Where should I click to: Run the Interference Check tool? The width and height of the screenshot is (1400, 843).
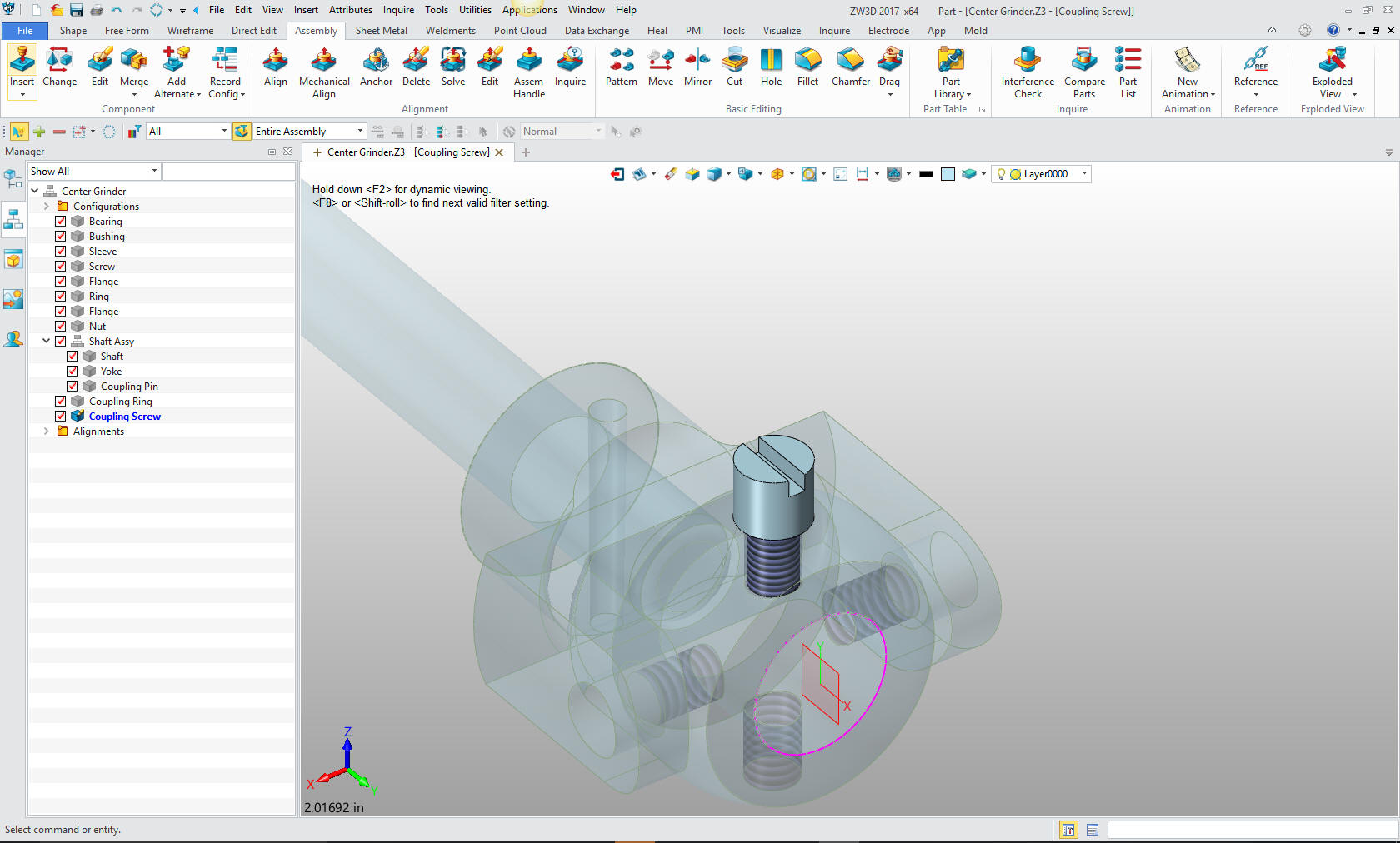(1027, 73)
